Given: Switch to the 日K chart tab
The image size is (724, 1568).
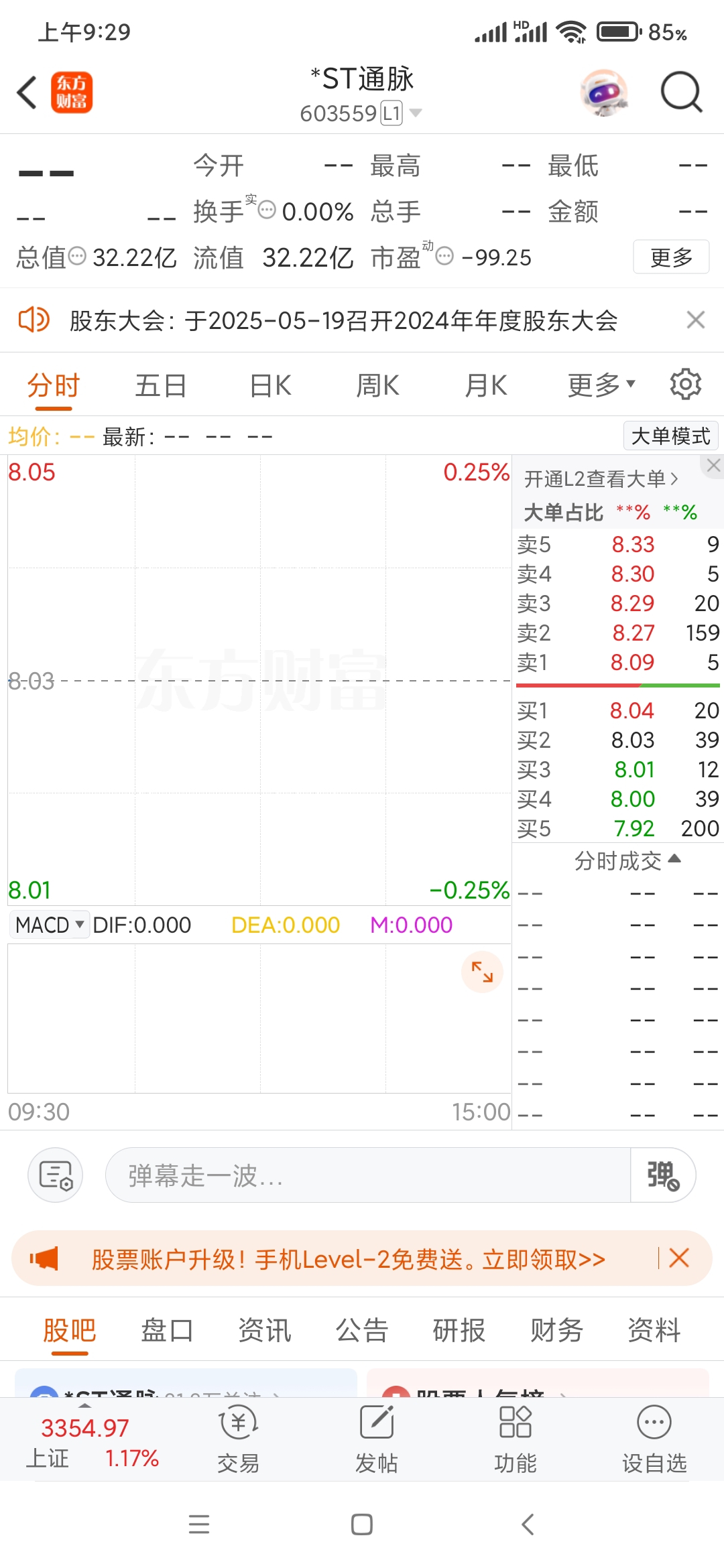Looking at the screenshot, I should [x=270, y=386].
